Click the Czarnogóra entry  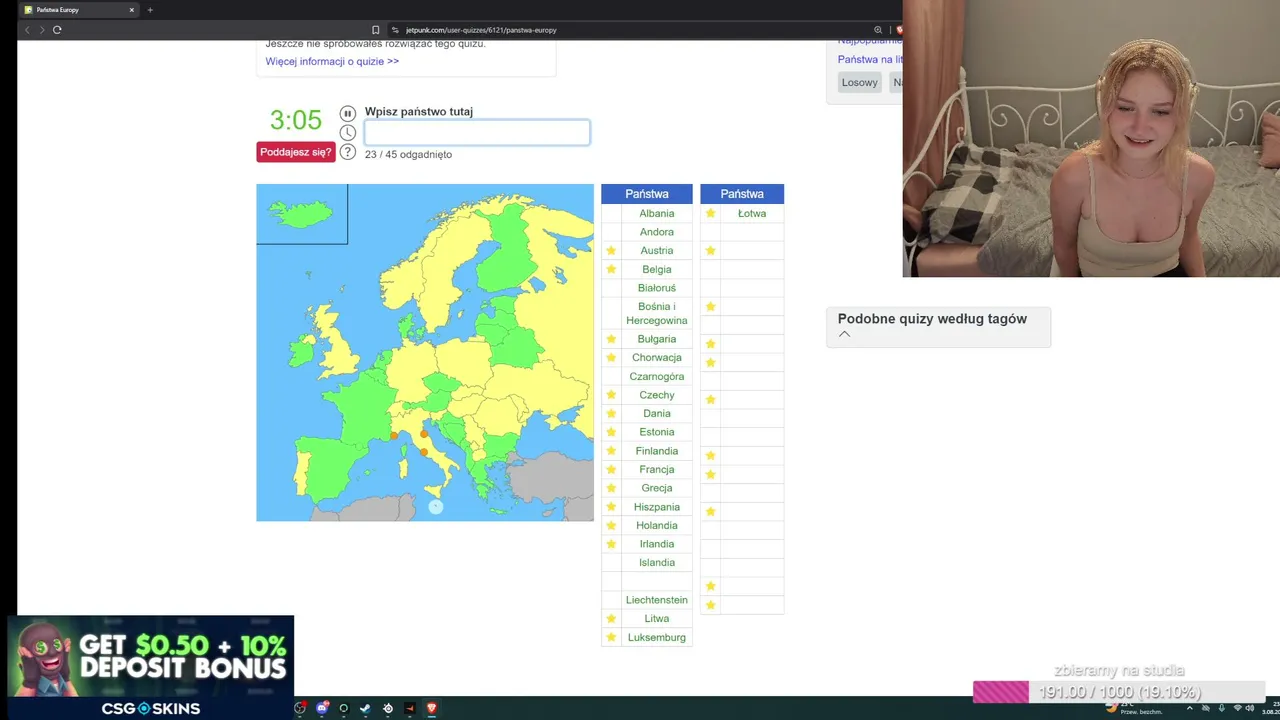pyautogui.click(x=657, y=377)
